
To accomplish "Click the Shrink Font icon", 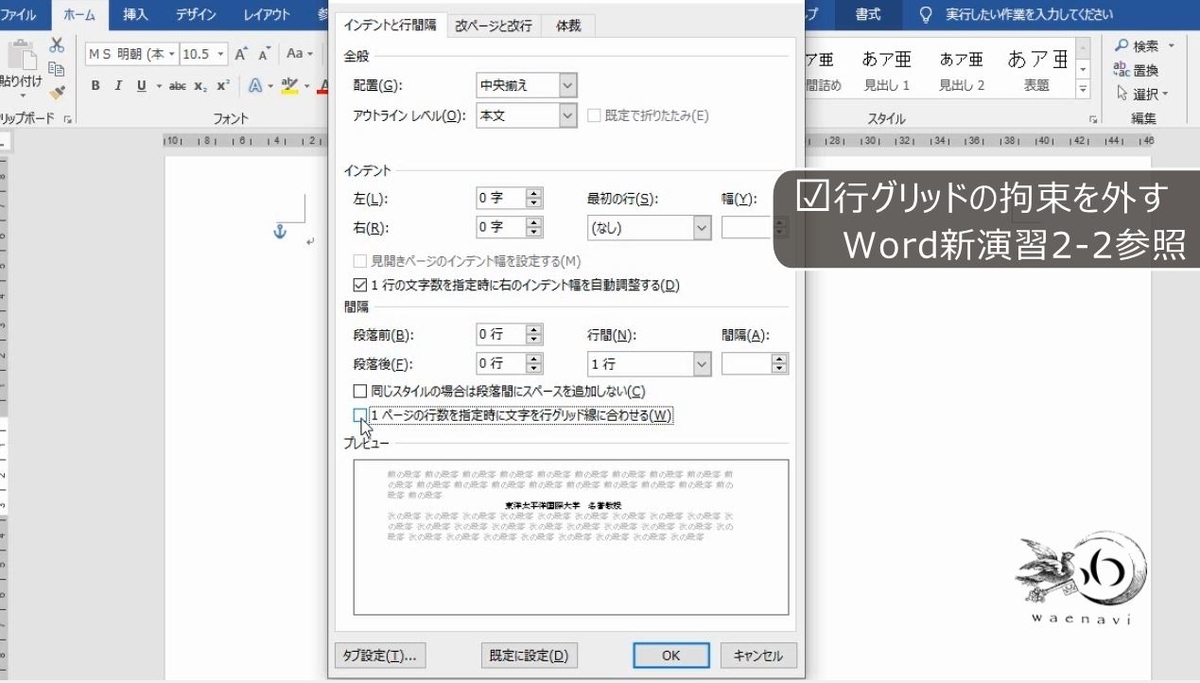I will tap(264, 54).
